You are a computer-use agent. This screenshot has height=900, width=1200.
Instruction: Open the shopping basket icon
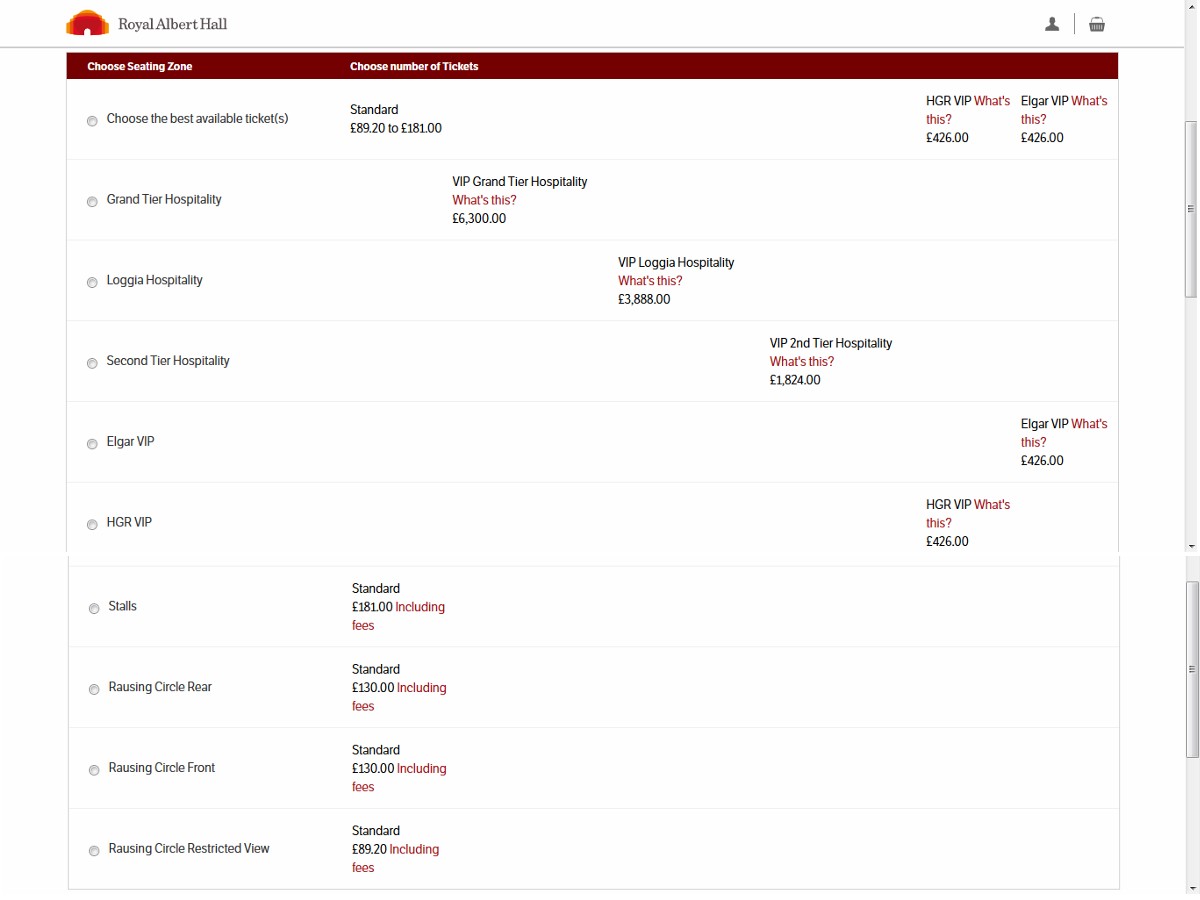1097,24
